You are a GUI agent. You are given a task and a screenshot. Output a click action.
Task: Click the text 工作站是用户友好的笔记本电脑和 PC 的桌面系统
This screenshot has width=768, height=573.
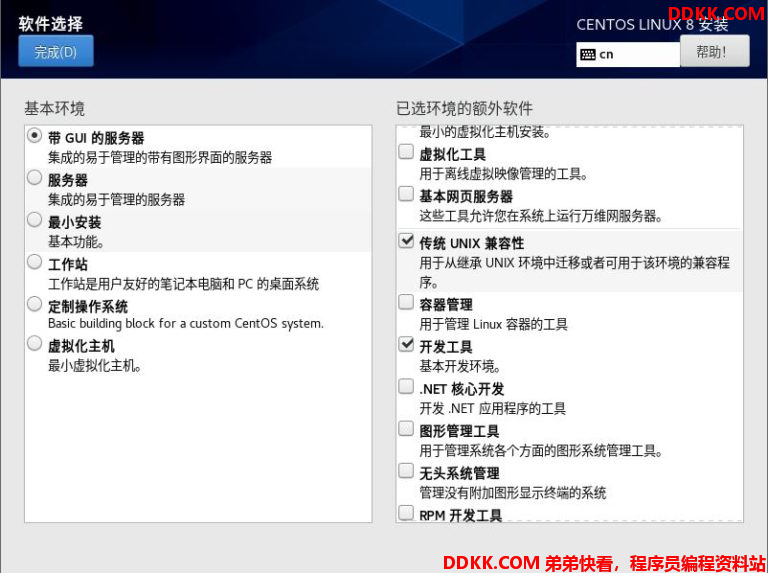pos(183,284)
